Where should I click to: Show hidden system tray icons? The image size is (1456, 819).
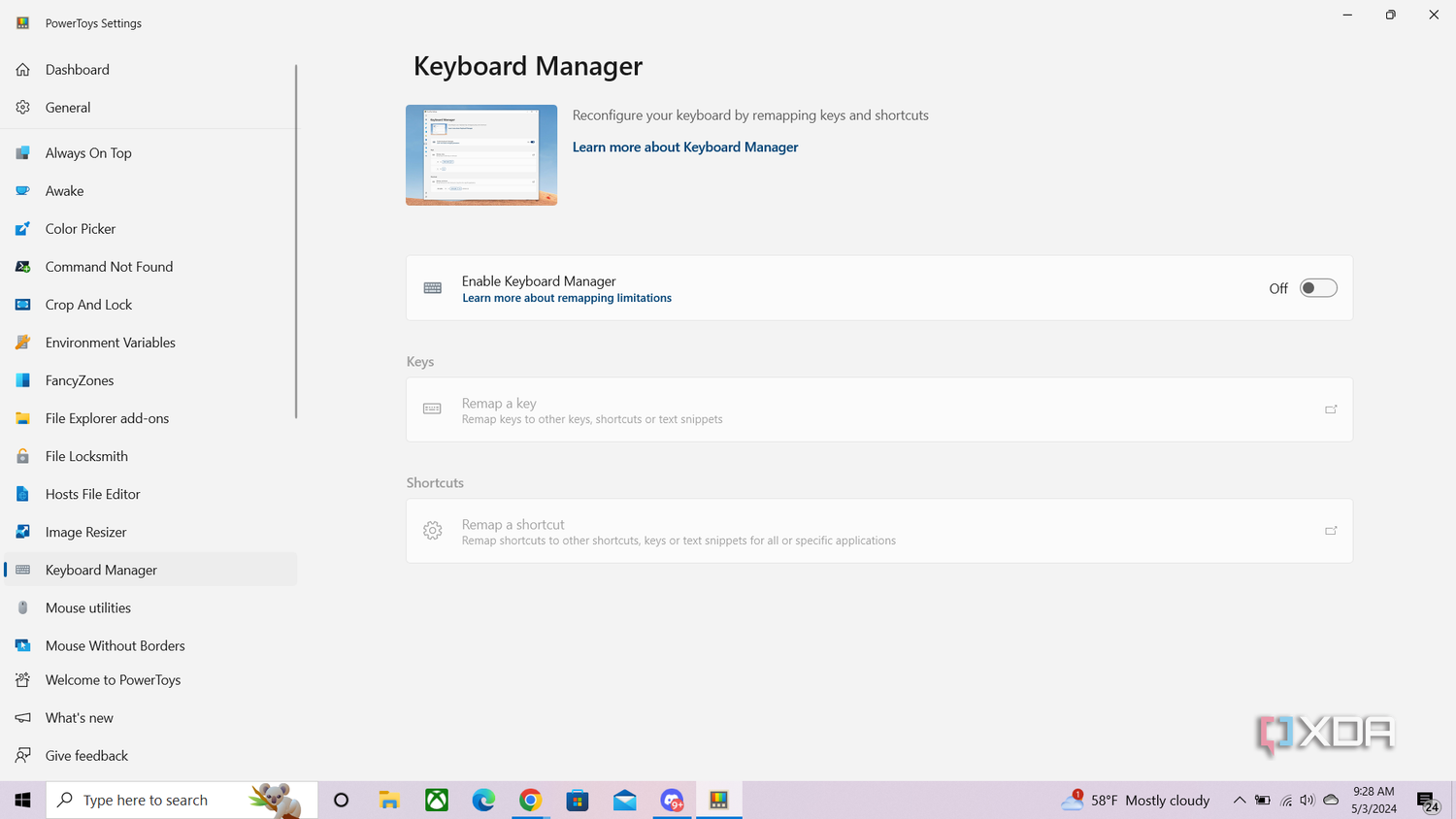point(1240,801)
